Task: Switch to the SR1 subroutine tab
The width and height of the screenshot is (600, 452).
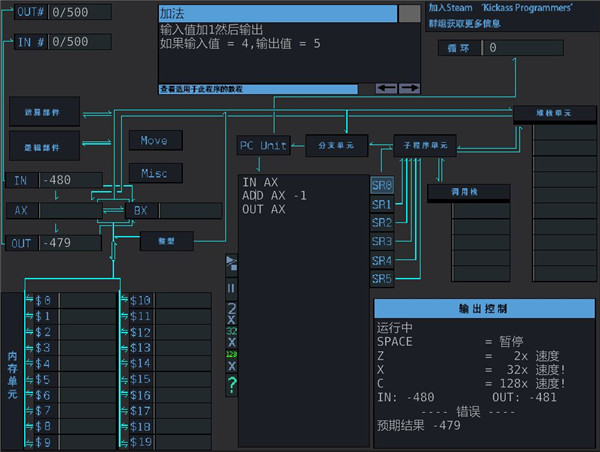Action: [382, 205]
